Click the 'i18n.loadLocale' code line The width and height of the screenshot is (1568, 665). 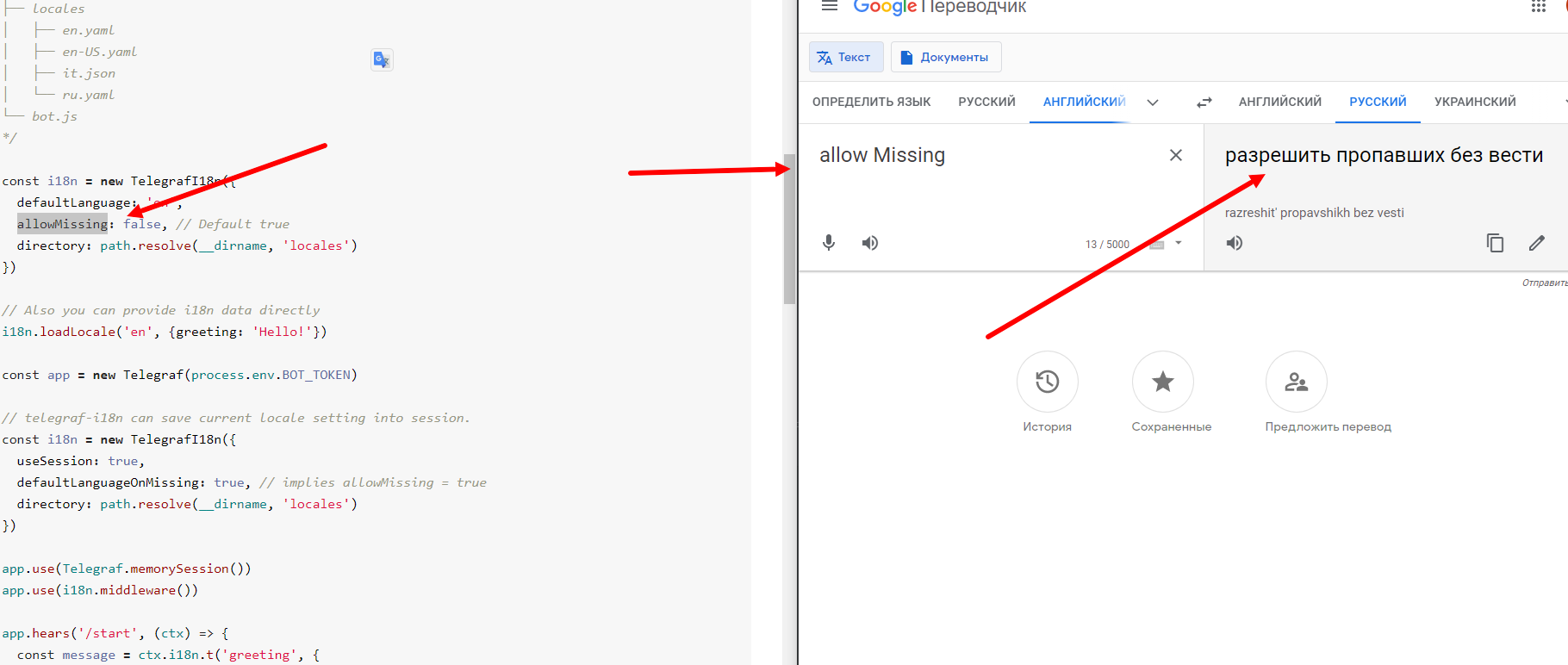click(x=164, y=332)
